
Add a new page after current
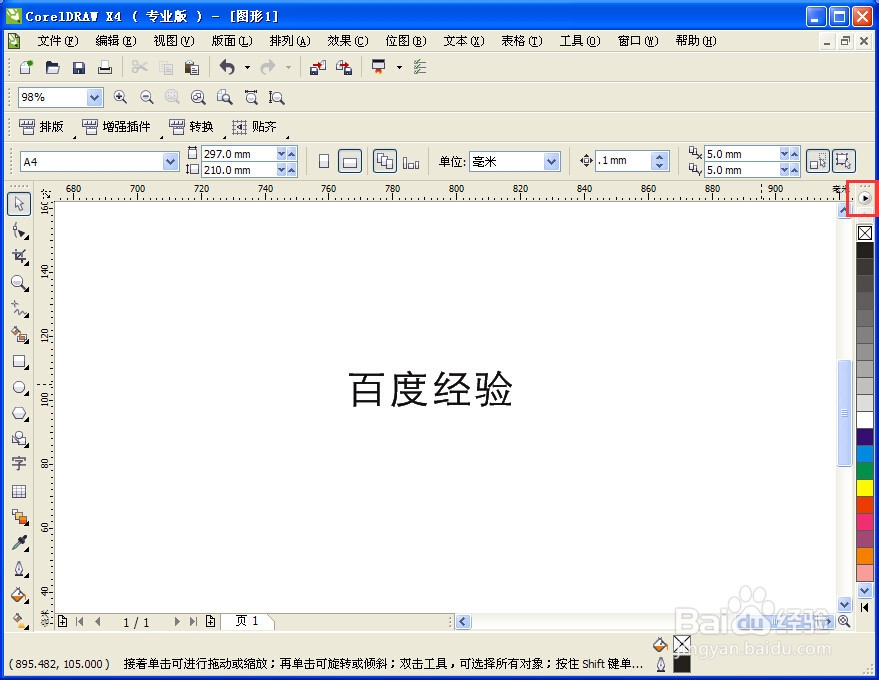[x=210, y=621]
